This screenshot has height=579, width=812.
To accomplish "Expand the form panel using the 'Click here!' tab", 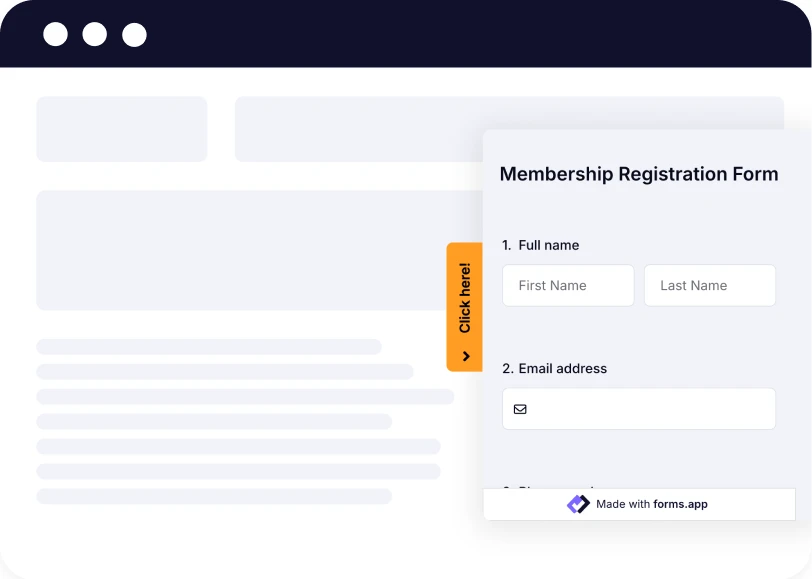I will tap(464, 300).
